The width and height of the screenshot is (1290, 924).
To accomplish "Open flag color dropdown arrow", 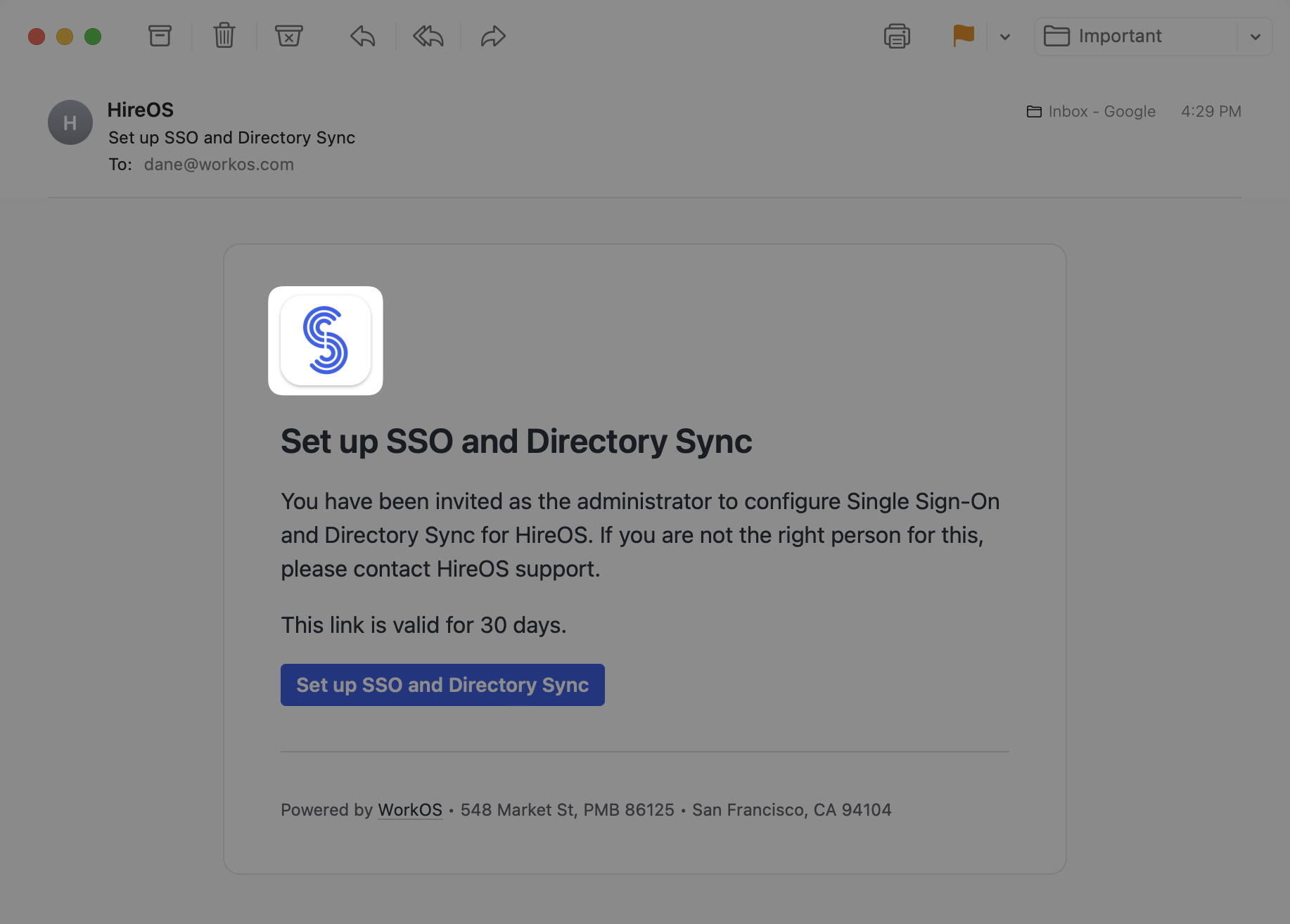I will [1005, 37].
